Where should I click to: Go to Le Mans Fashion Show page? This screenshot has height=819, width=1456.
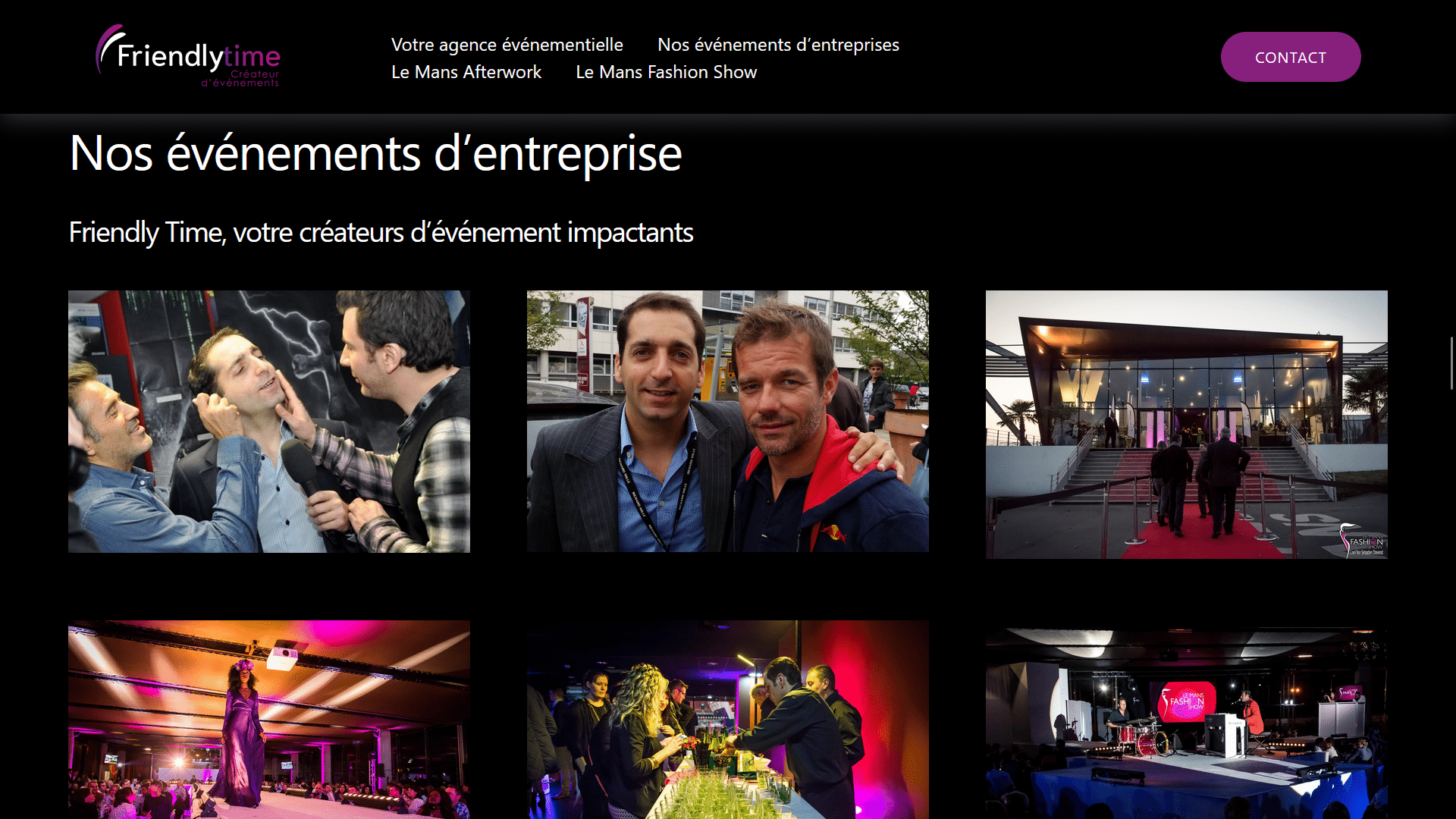tap(666, 72)
